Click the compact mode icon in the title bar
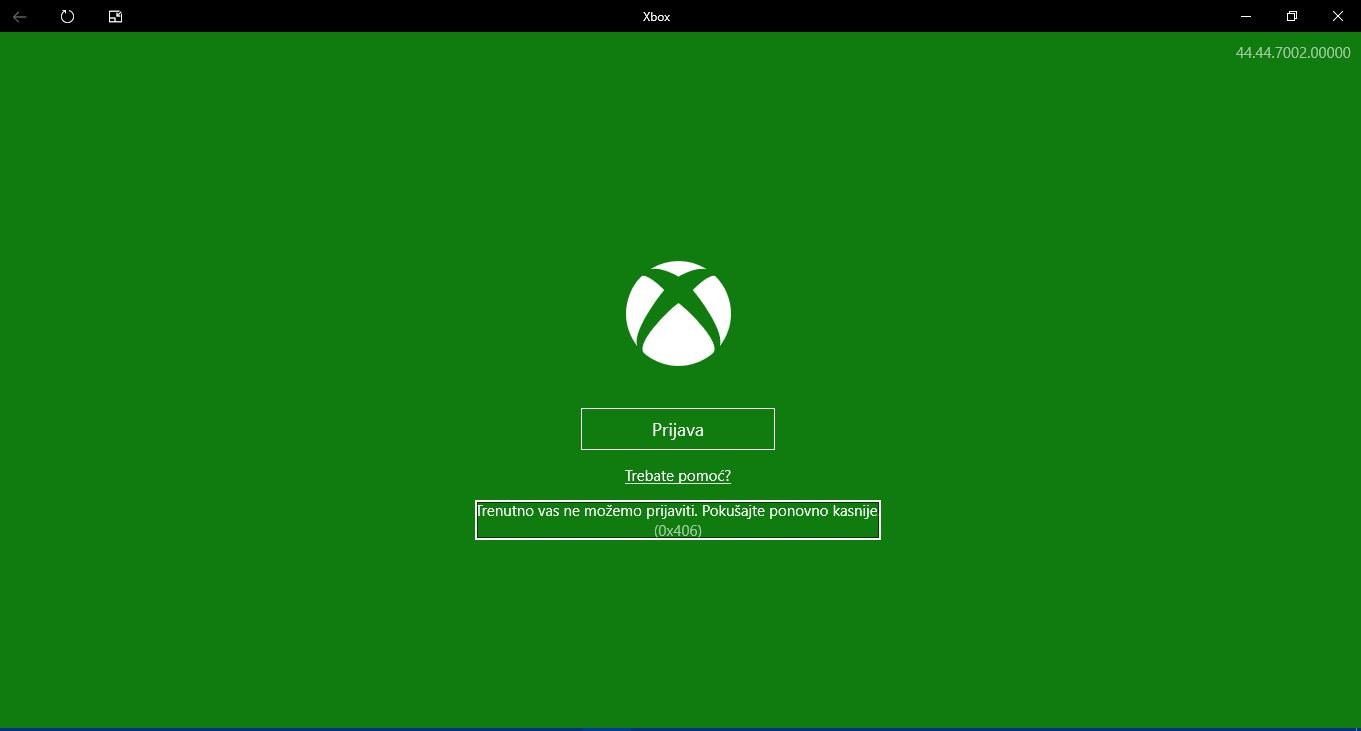1361x731 pixels. click(x=115, y=16)
